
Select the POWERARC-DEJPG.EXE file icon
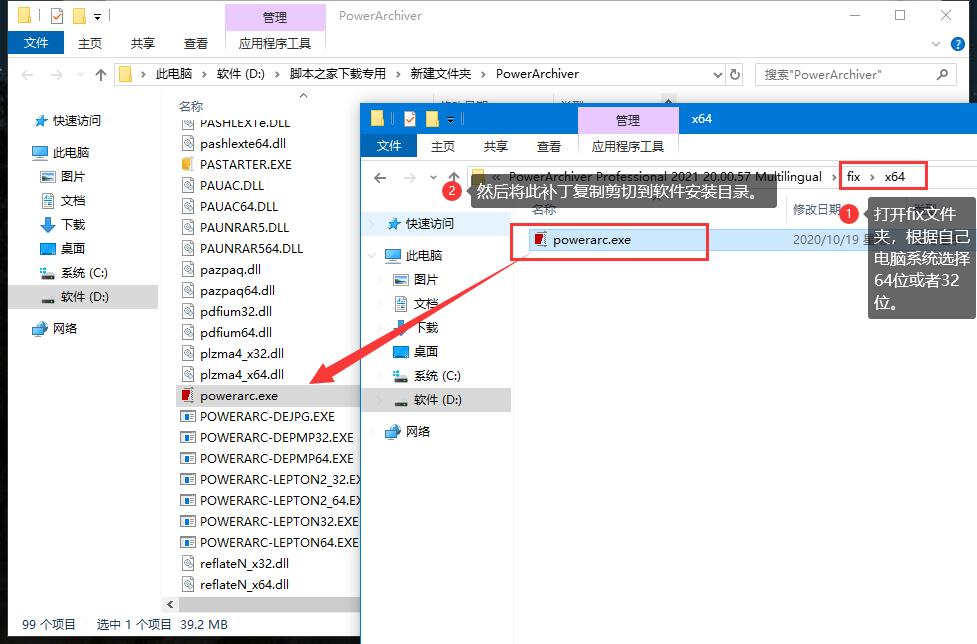click(x=188, y=417)
